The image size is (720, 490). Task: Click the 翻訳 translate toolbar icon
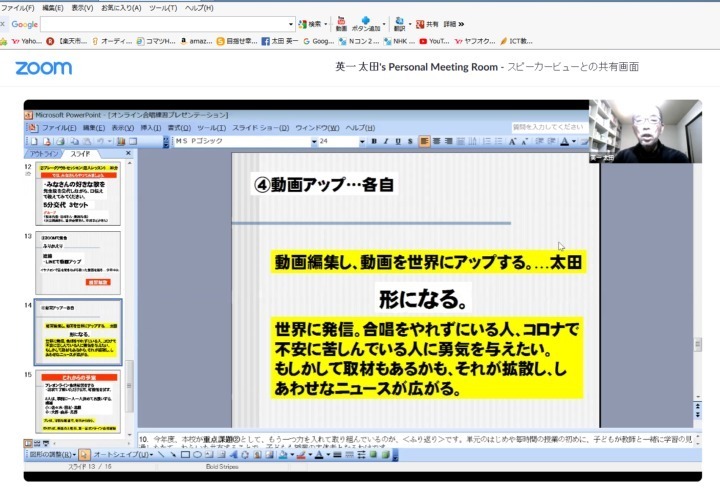[x=399, y=24]
